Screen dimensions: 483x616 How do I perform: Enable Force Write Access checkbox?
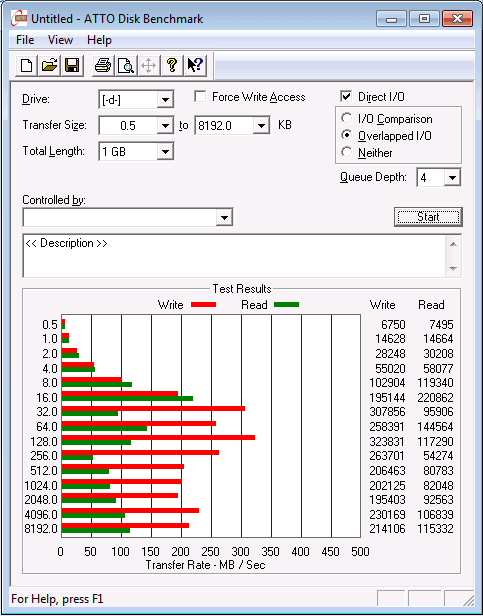click(200, 96)
